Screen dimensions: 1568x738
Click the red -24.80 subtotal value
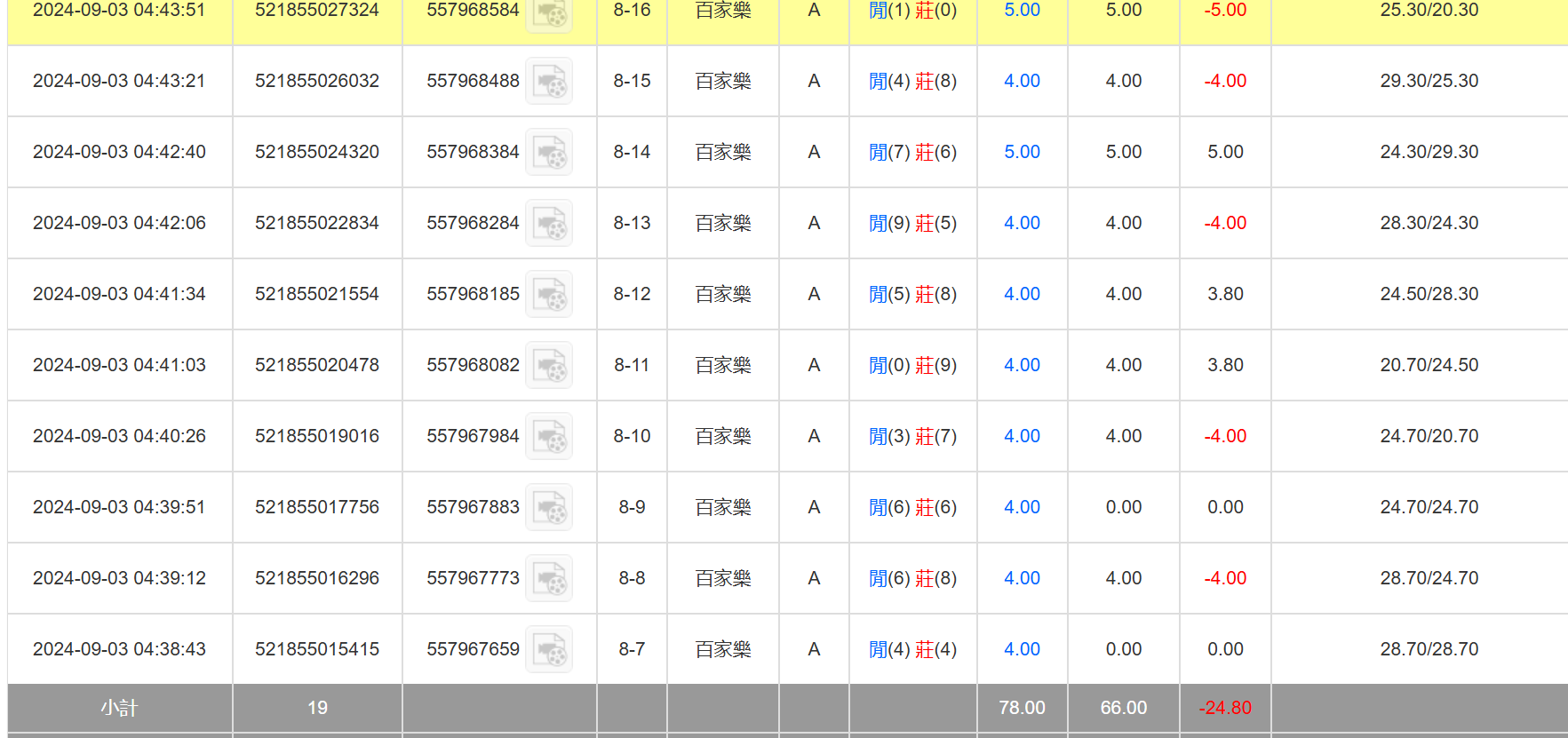(x=1224, y=708)
